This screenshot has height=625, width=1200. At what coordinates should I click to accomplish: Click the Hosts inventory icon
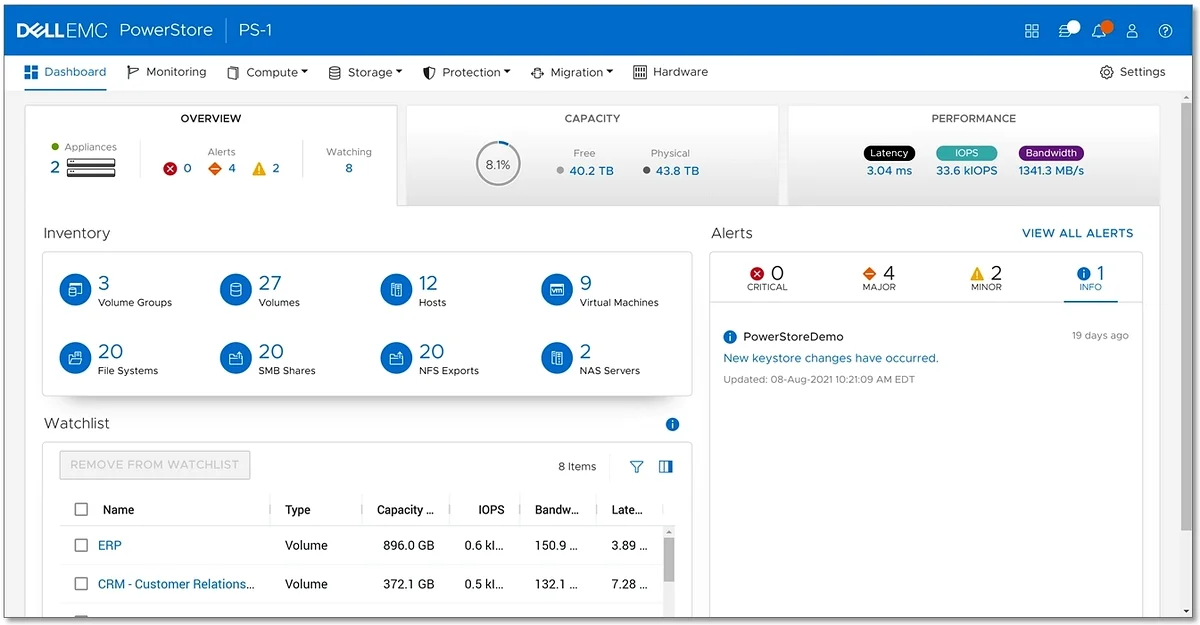pos(397,291)
